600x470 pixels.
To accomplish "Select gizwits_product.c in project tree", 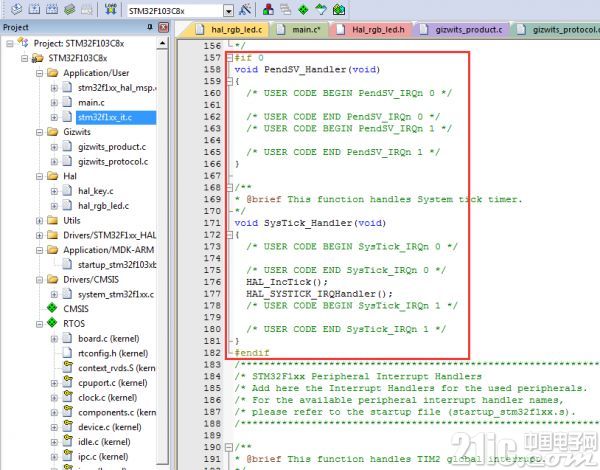I will [112, 147].
